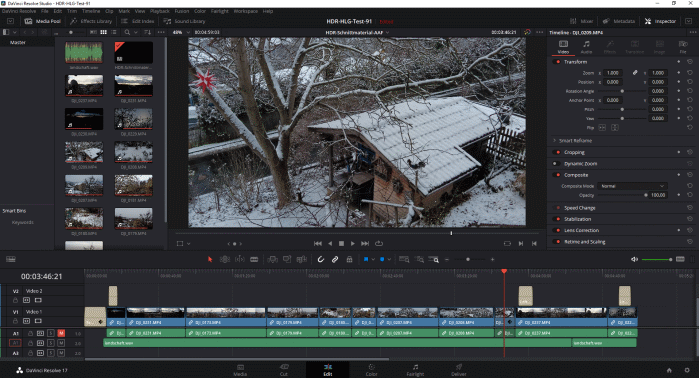Open the Metadata panel
Viewport: 699px width, 378px height.
(x=619, y=21)
